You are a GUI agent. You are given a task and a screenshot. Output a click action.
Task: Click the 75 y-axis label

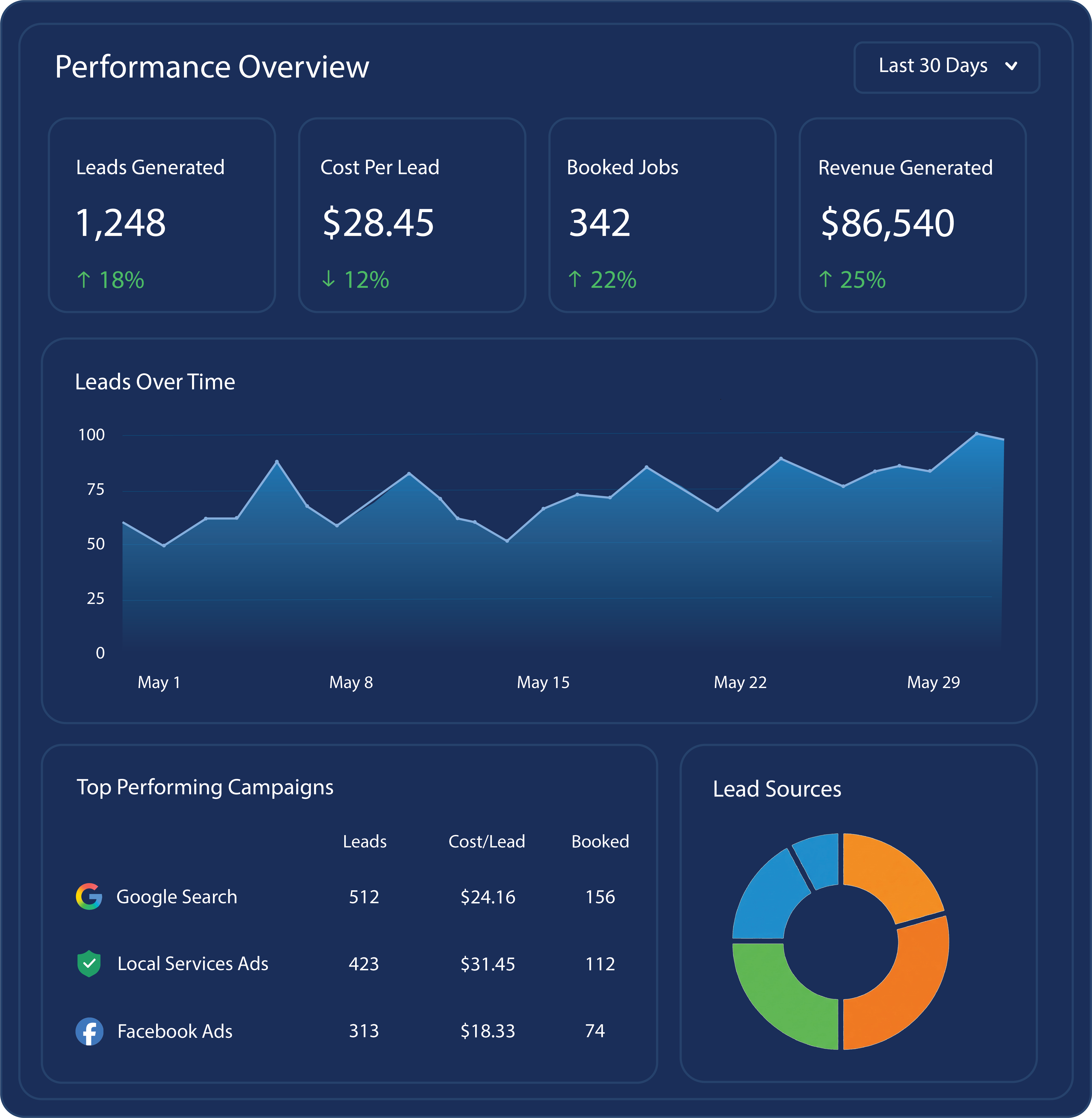96,489
